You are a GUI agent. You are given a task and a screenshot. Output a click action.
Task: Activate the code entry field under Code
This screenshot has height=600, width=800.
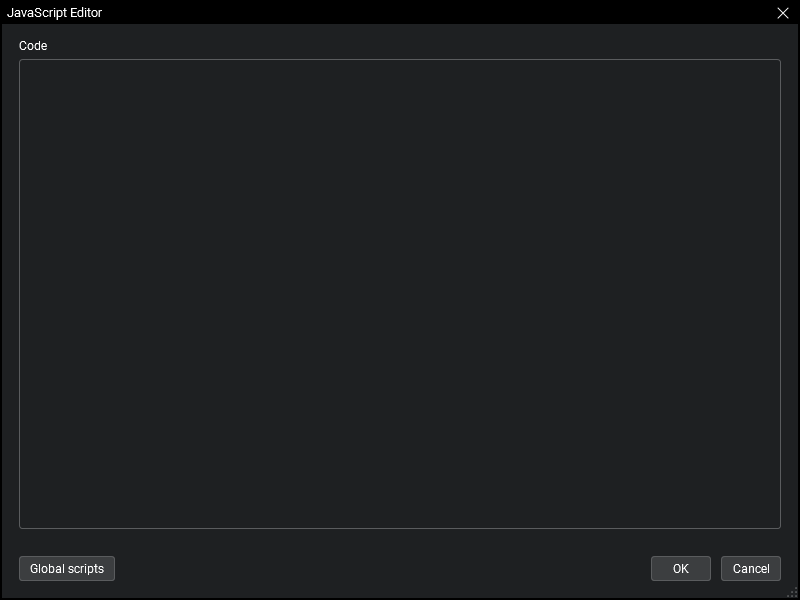(400, 294)
